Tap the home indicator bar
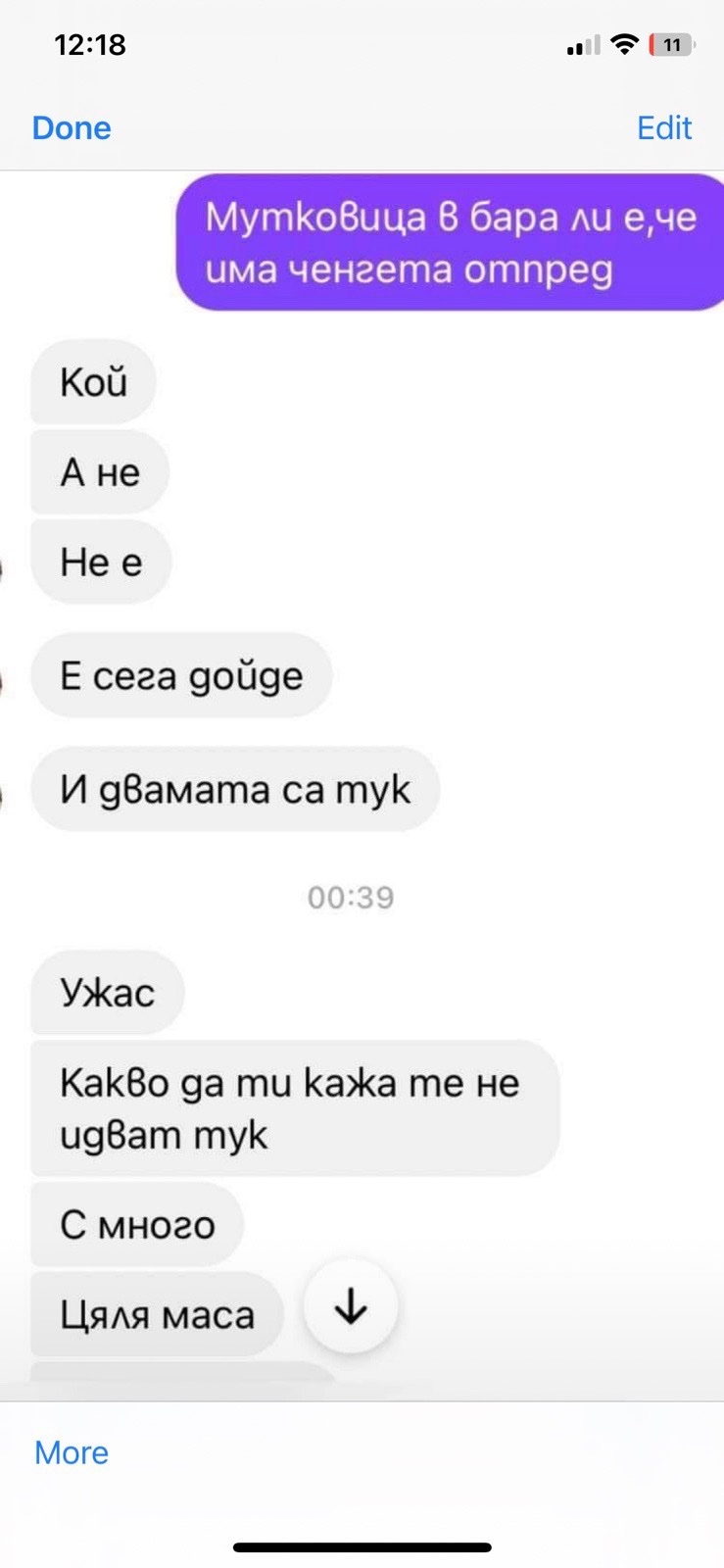Screen dimensions: 724x1568 point(362,1547)
